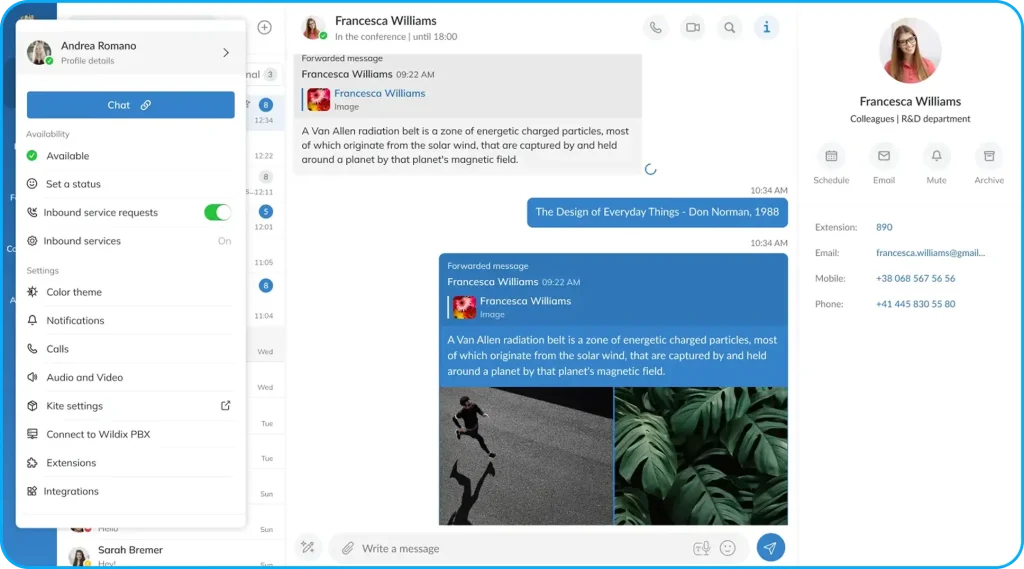The image size is (1024, 569).
Task: Toggle the contact info panel icon
Action: 767,28
